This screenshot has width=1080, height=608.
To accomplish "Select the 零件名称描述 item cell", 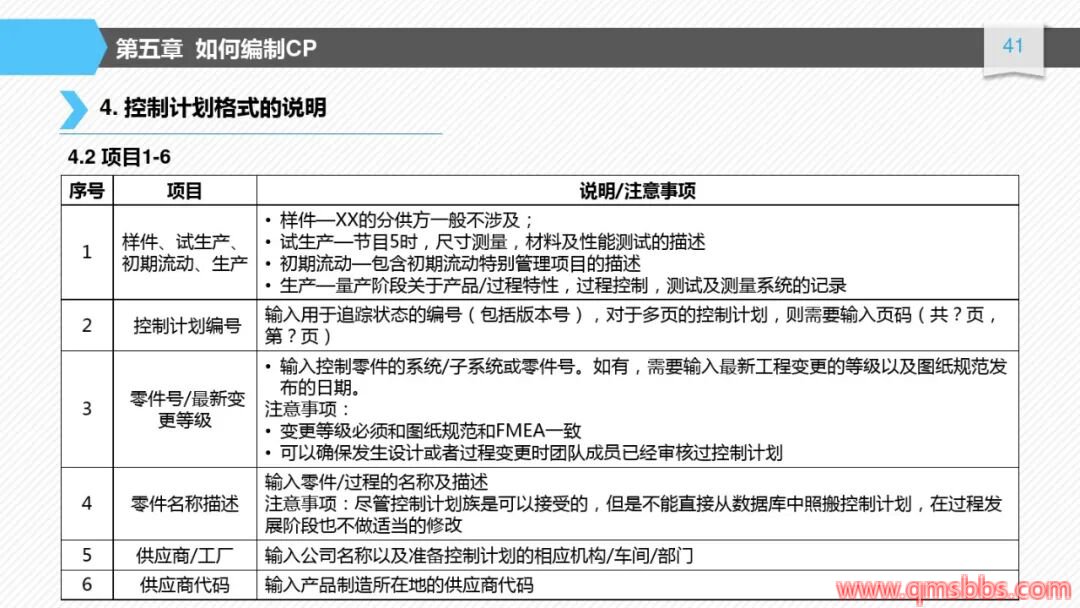I will pos(185,504).
